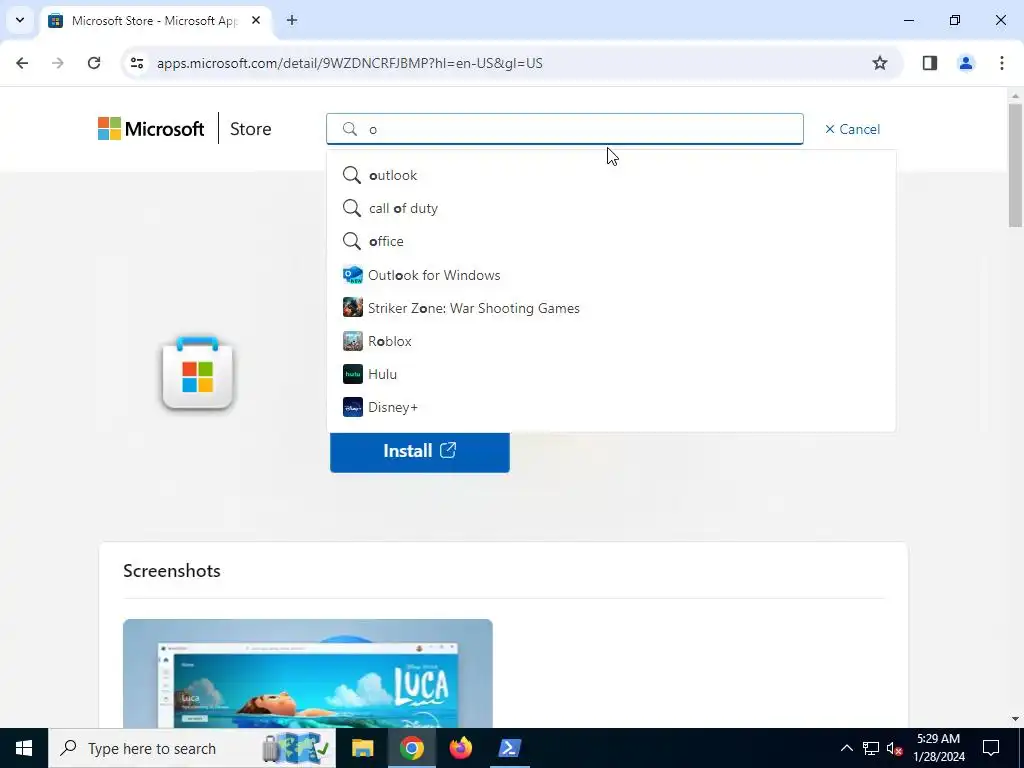The image size is (1024, 768).
Task: Open the Chrome profile menu
Action: [966, 63]
